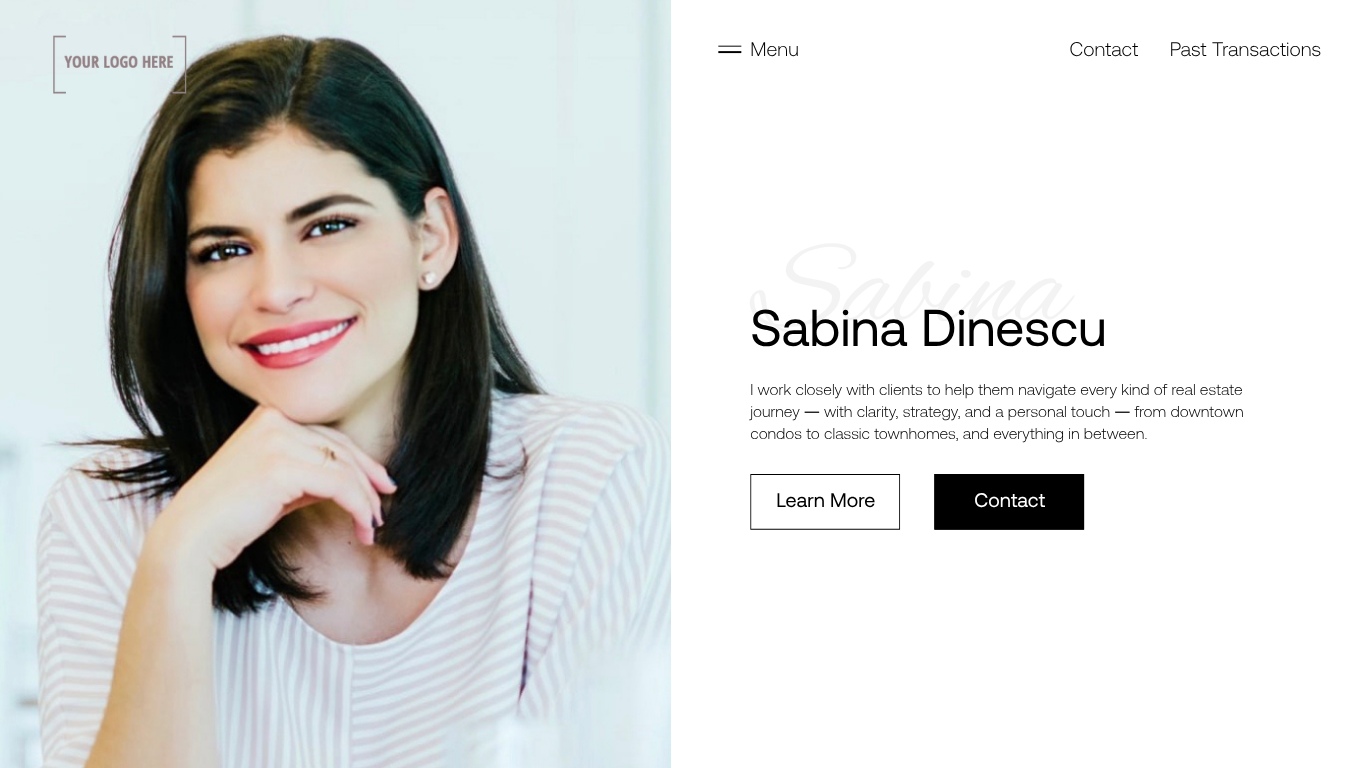The image size is (1366, 768).
Task: Select the 'Menu' text label
Action: click(x=774, y=49)
